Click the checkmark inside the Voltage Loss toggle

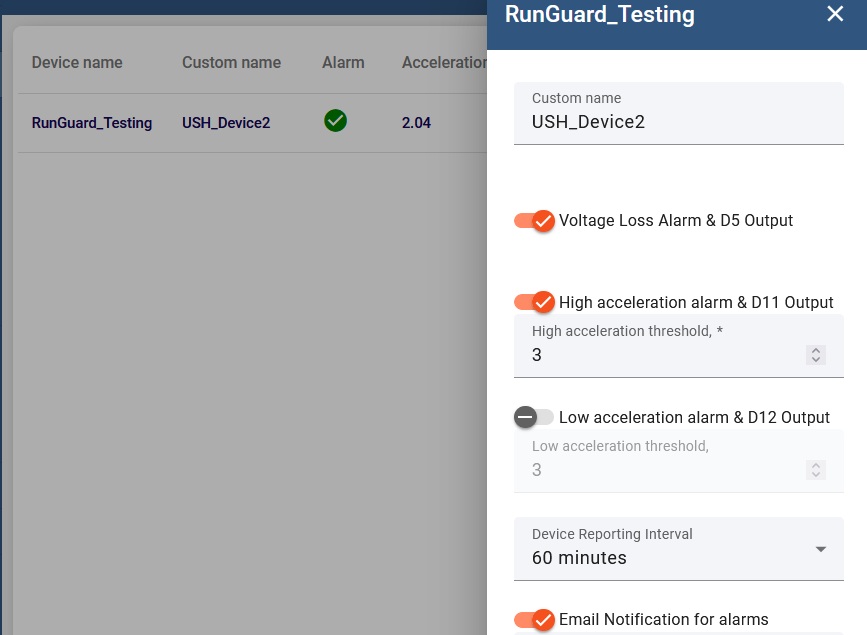543,220
